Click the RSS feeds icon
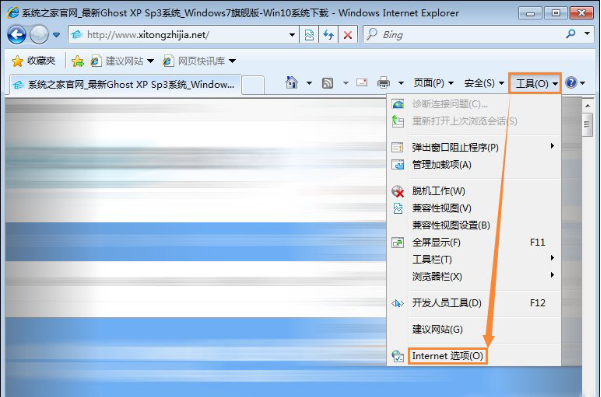Screen dimensions: 601x397 pos(327,83)
